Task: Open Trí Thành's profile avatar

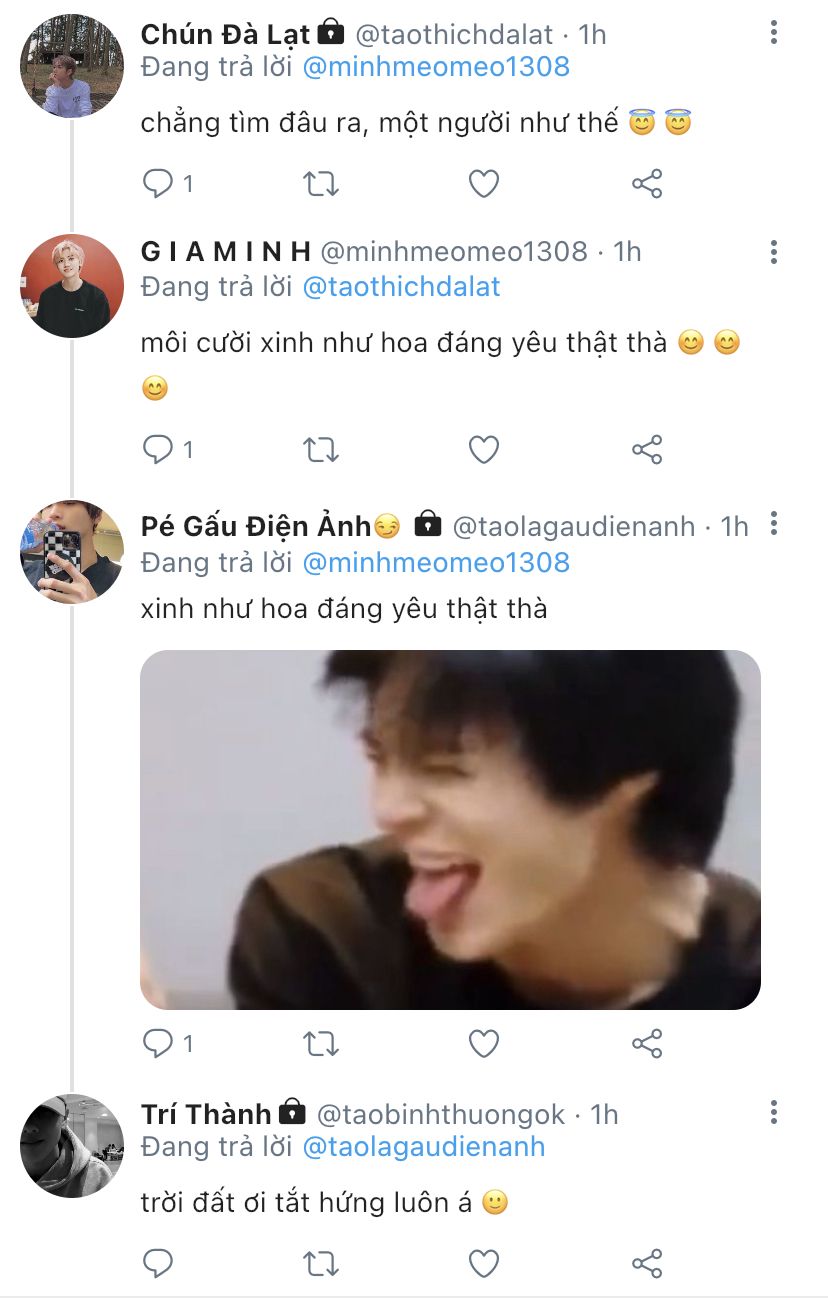Action: pyautogui.click(x=72, y=1146)
